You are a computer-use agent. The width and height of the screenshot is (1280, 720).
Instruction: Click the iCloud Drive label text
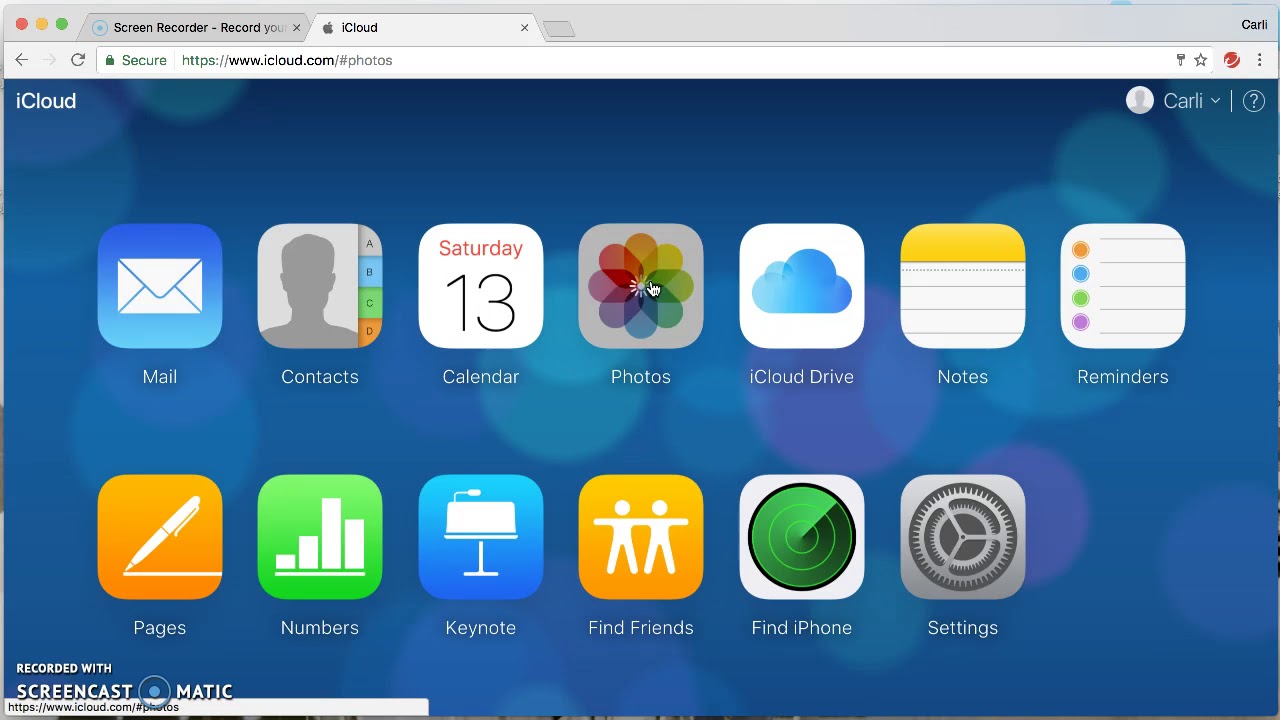pyautogui.click(x=802, y=377)
